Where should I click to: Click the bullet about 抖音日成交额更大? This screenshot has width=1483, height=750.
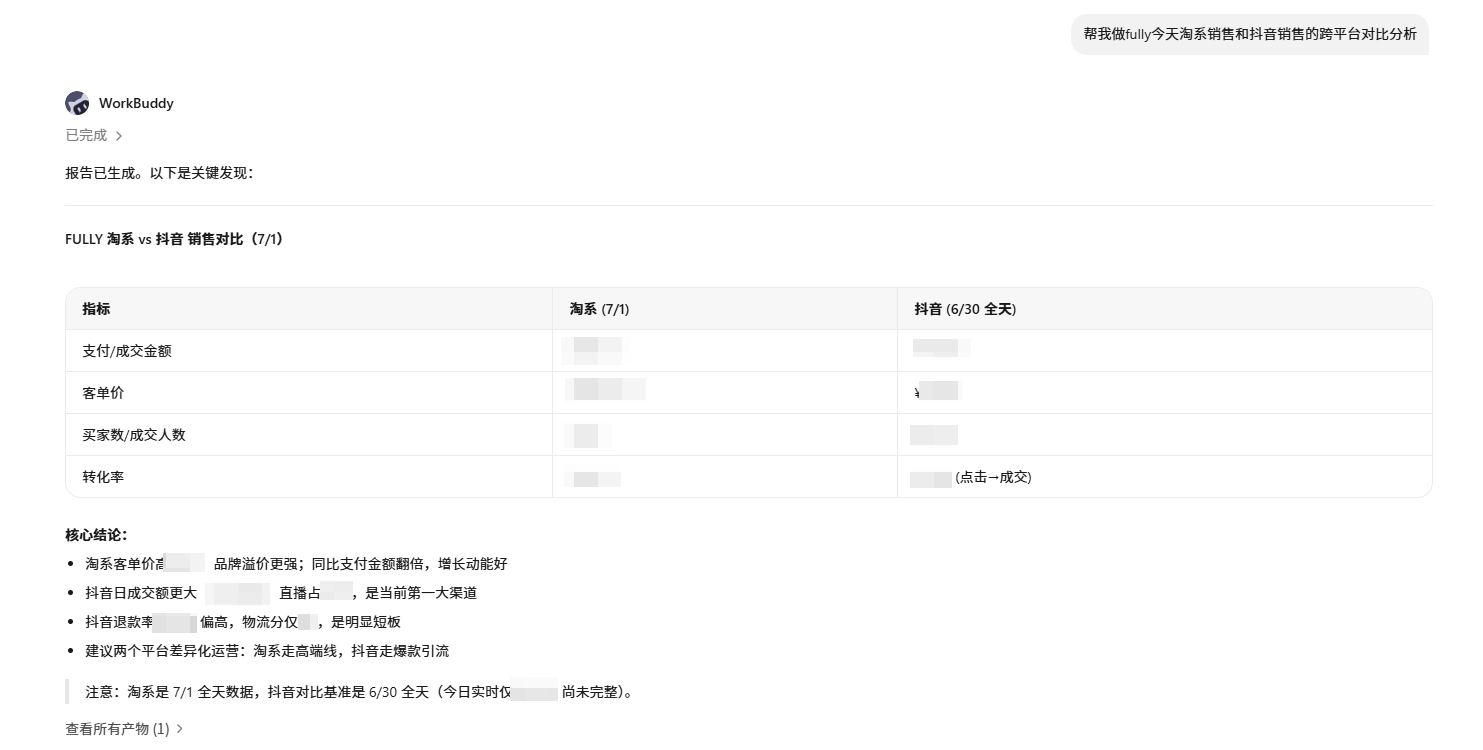[281, 593]
